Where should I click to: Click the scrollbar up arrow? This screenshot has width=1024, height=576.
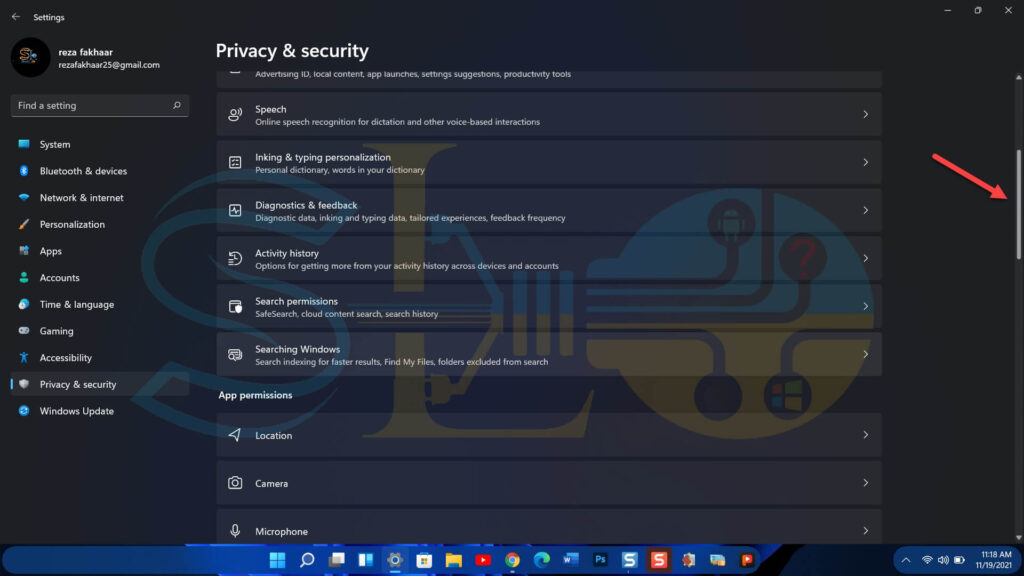[x=1018, y=77]
